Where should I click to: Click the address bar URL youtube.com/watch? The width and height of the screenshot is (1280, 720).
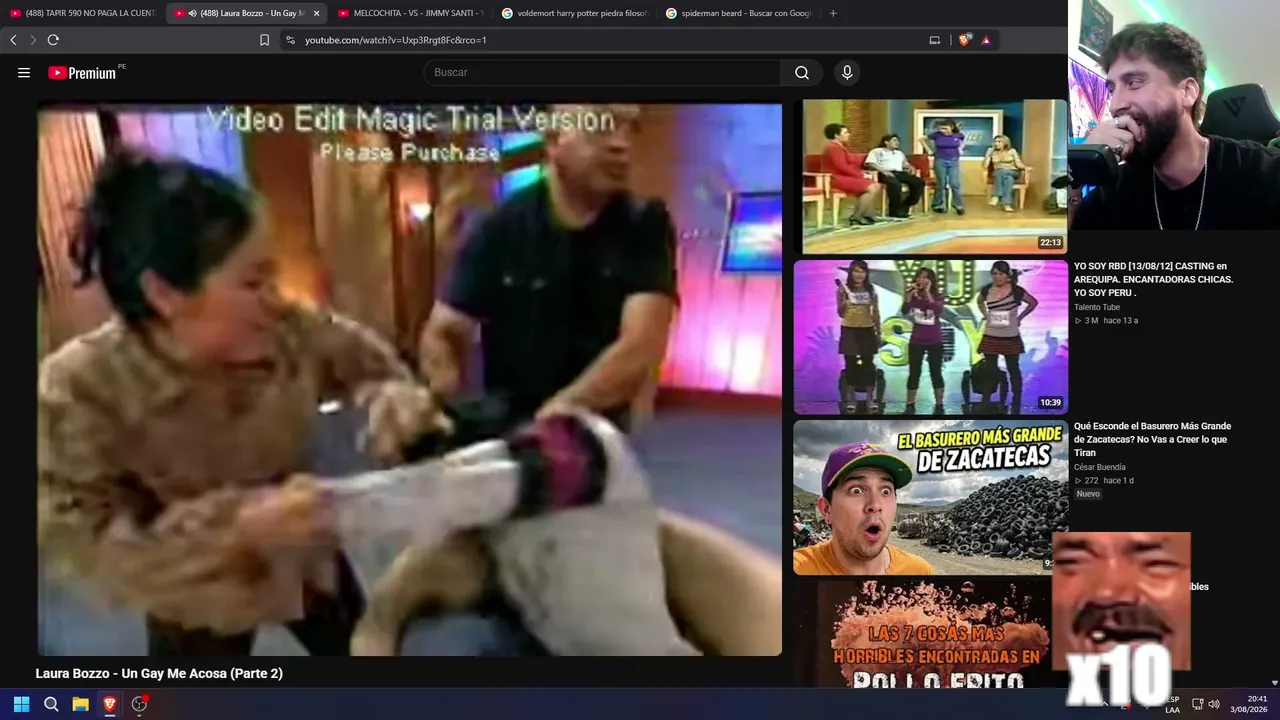(395, 40)
